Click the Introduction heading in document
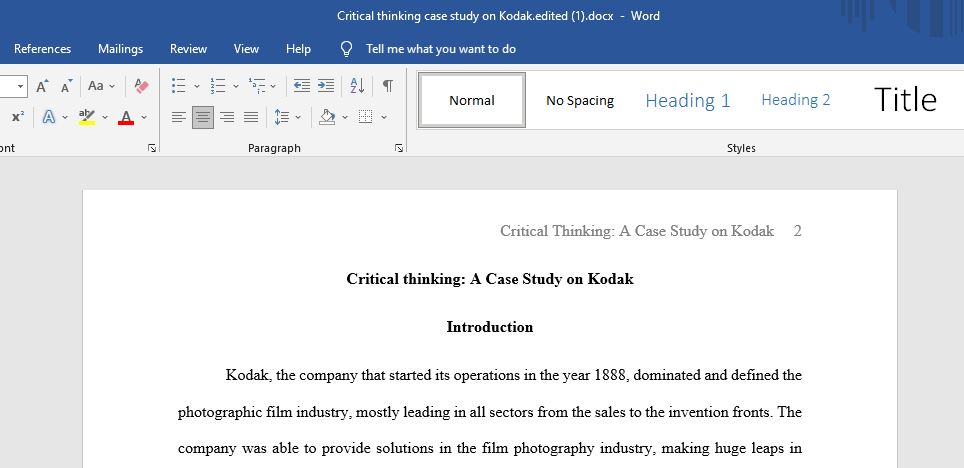 489,327
